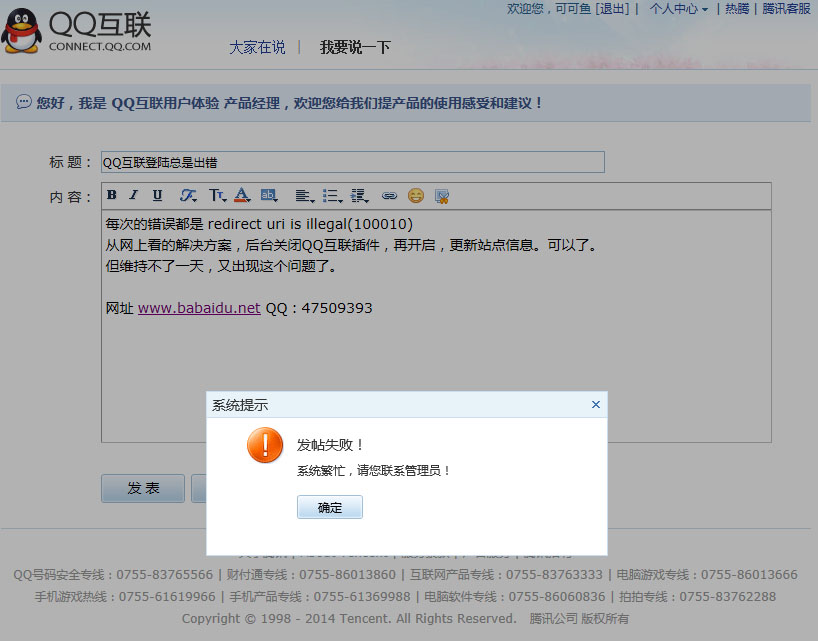Click the 手机游戏热线 number 0755-61619966
Screen dimensions: 818x641
167,597
